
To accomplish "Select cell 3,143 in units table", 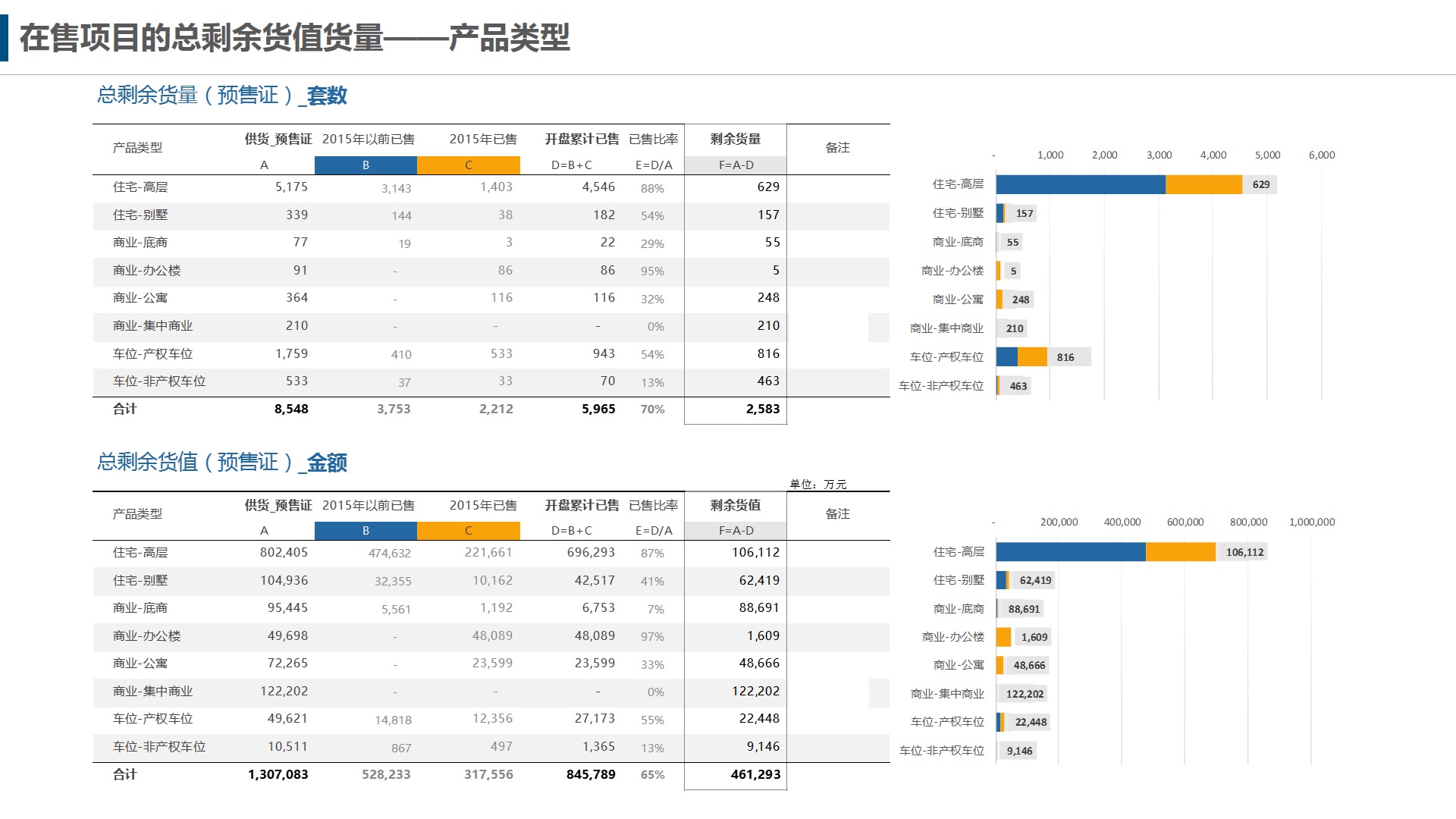I will (396, 188).
